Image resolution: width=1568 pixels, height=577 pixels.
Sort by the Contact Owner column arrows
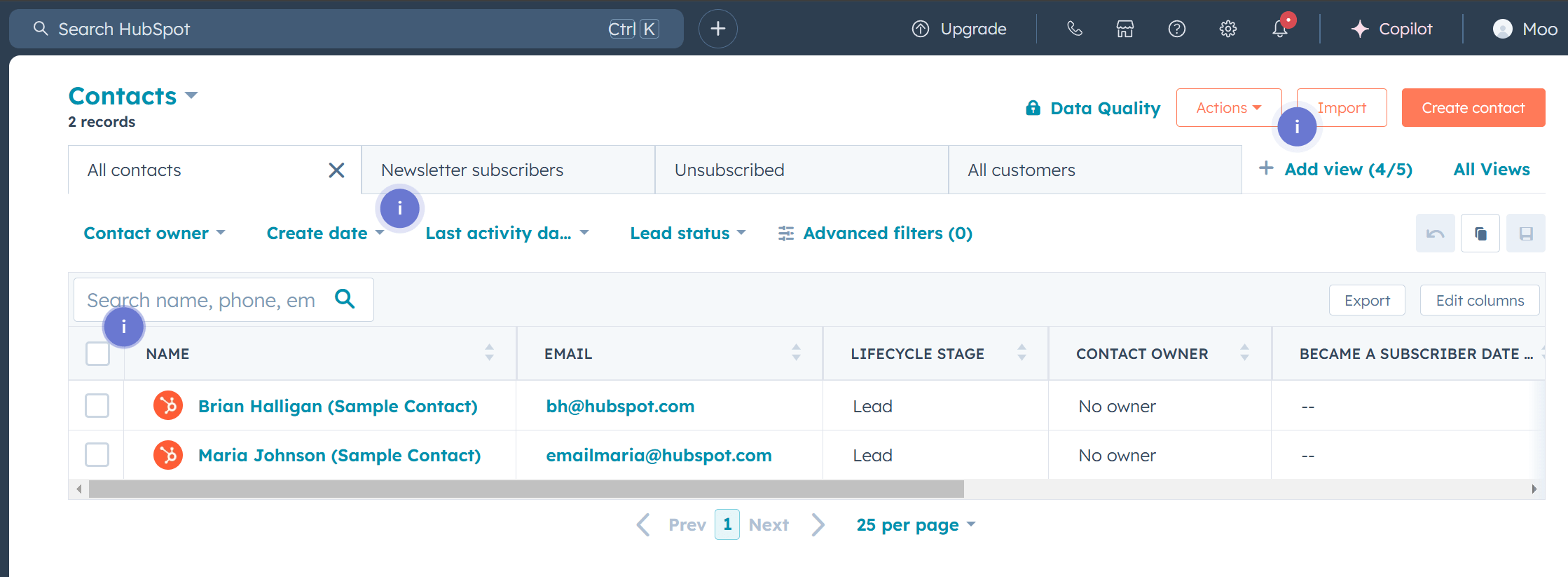[x=1244, y=353]
